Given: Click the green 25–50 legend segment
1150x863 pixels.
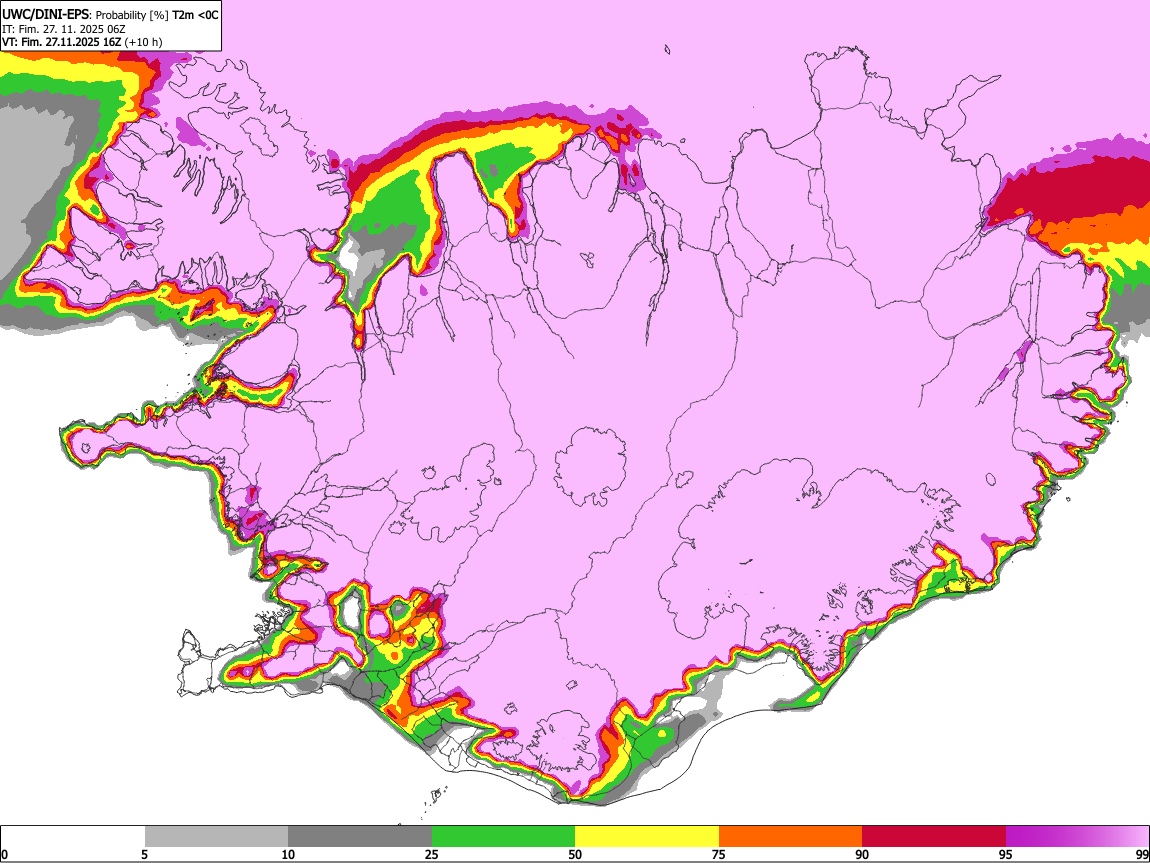Looking at the screenshot, I should pyautogui.click(x=503, y=836).
